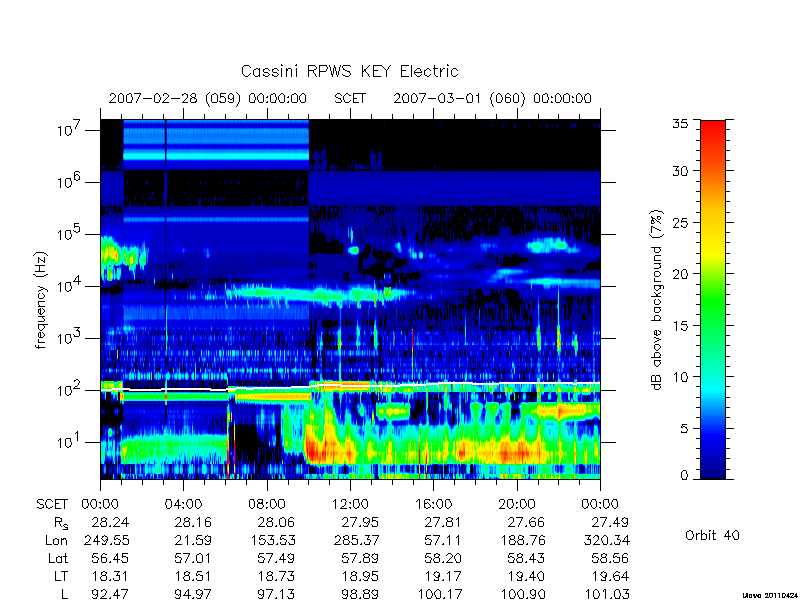Click the SCET time tick '16:00'
This screenshot has height=600, width=800.
tap(433, 504)
